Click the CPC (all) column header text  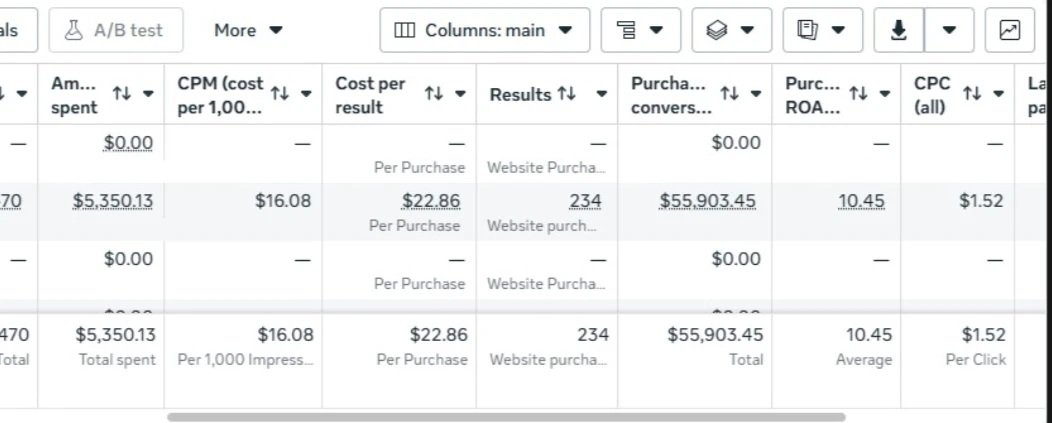click(933, 95)
